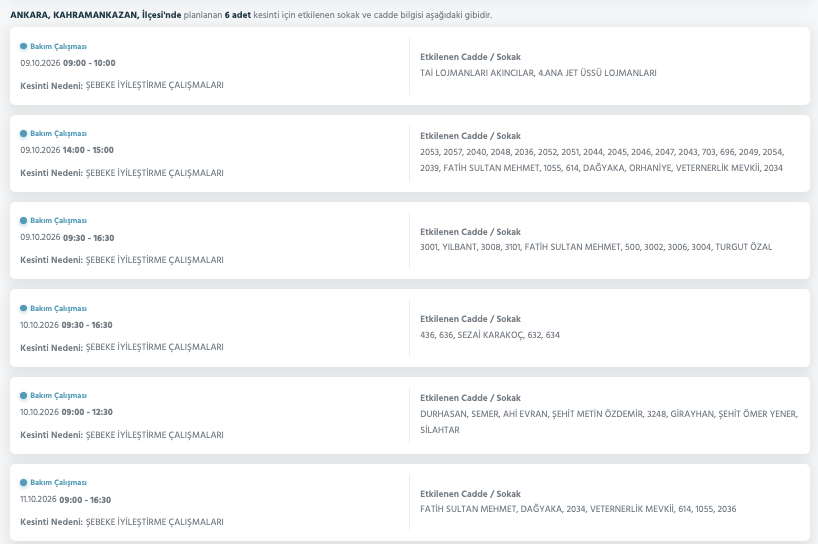Click 'Etkilenen Cadde / Sokak' heading above DURHASAN
Screen dimensions: 818x544
pyautogui.click(x=471, y=398)
